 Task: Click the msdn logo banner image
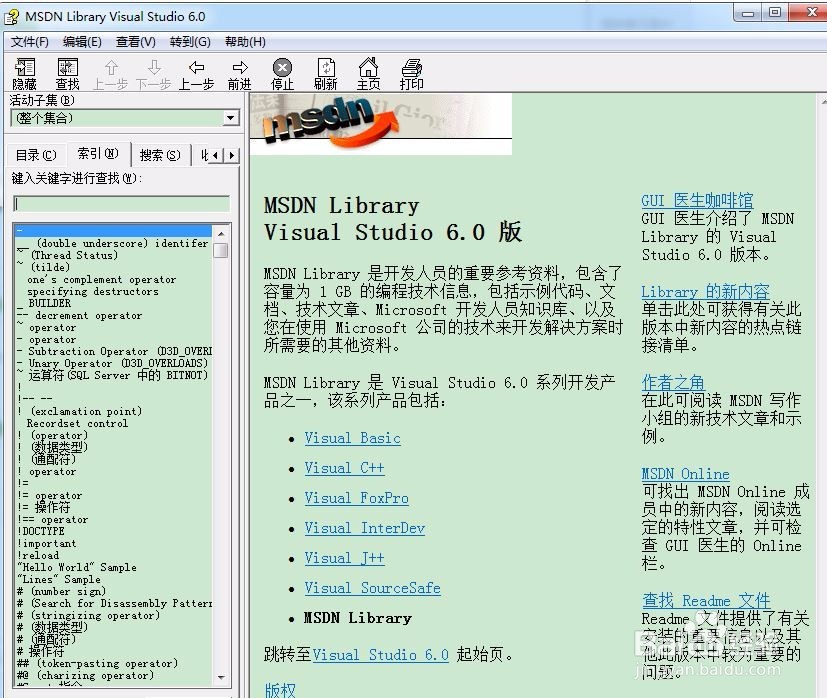(x=381, y=124)
